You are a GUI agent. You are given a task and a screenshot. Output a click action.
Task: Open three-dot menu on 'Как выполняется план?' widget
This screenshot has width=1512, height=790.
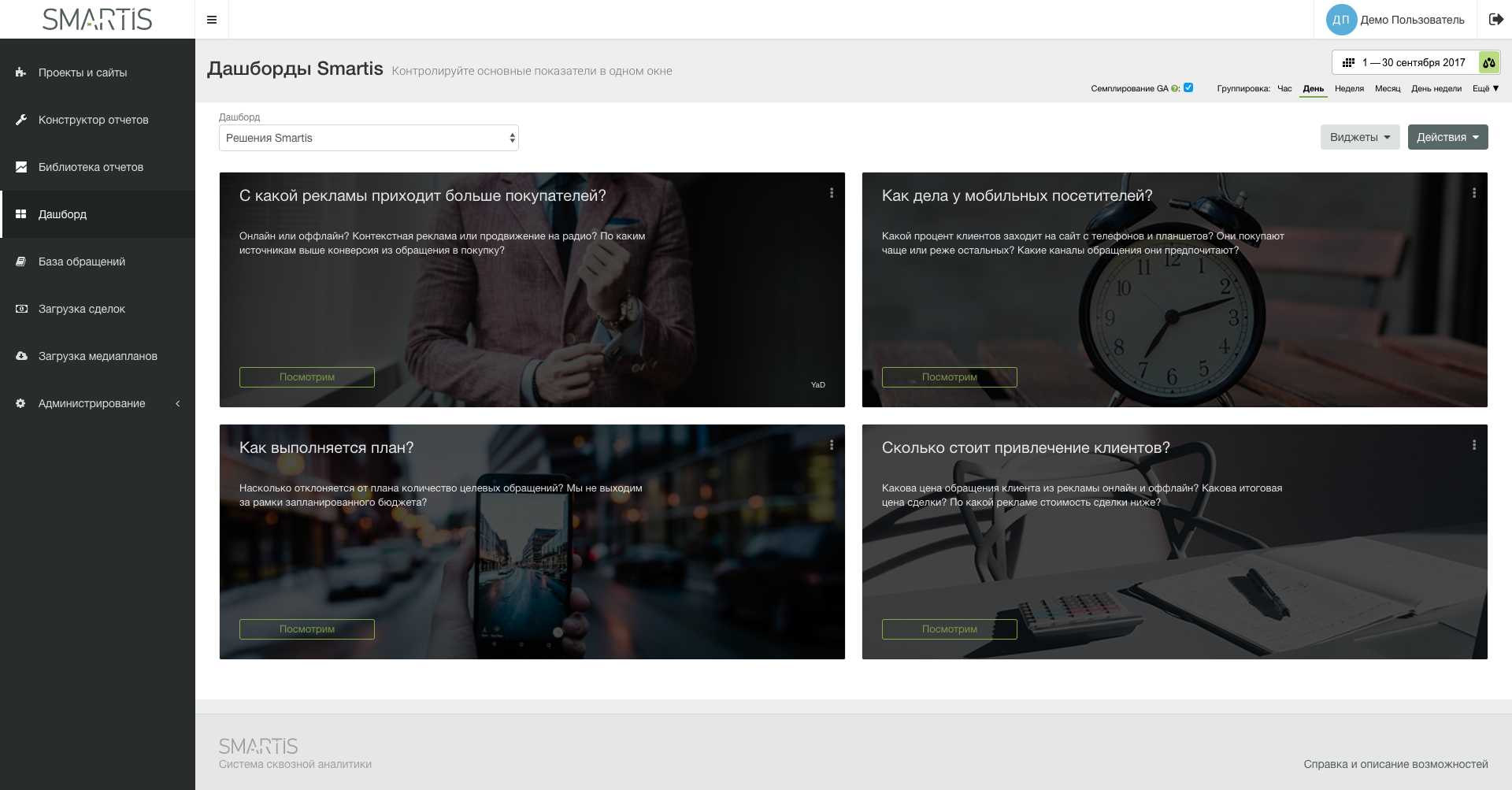[832, 445]
